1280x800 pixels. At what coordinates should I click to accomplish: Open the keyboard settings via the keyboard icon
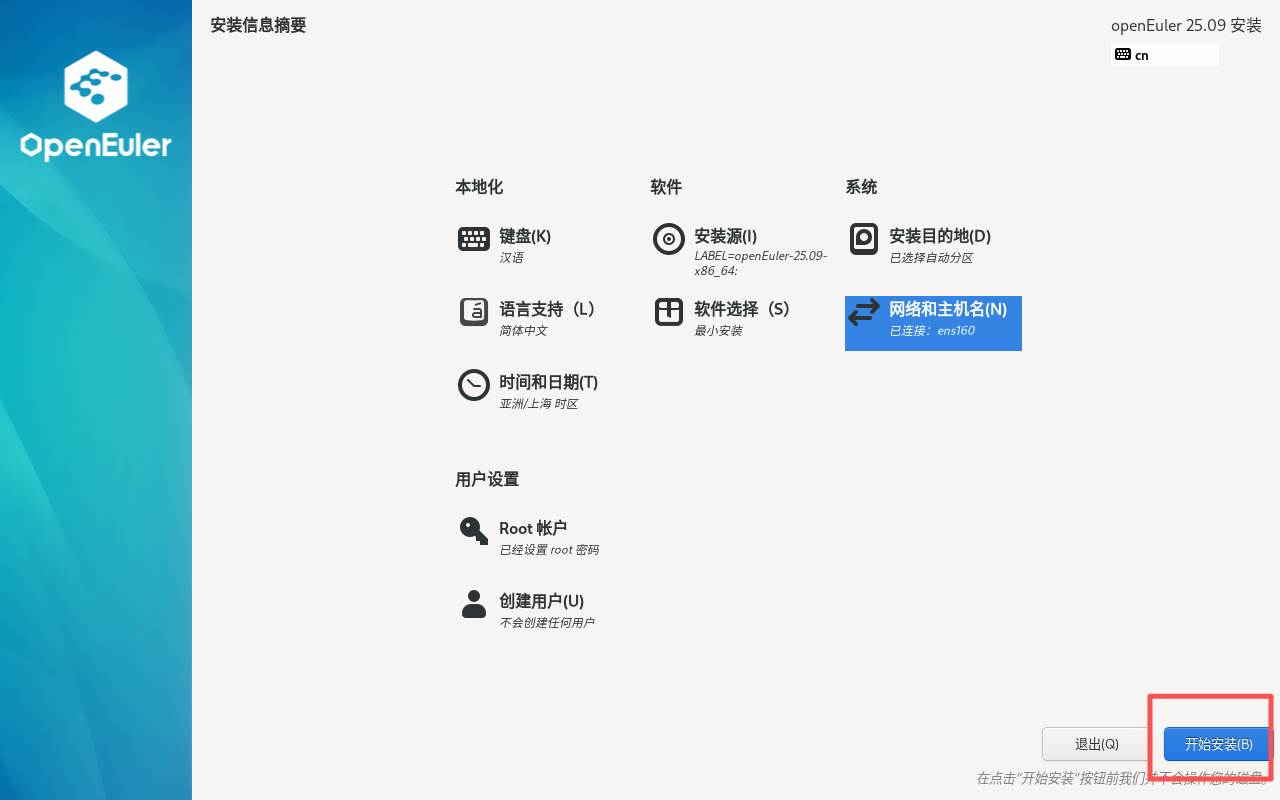[x=473, y=239]
